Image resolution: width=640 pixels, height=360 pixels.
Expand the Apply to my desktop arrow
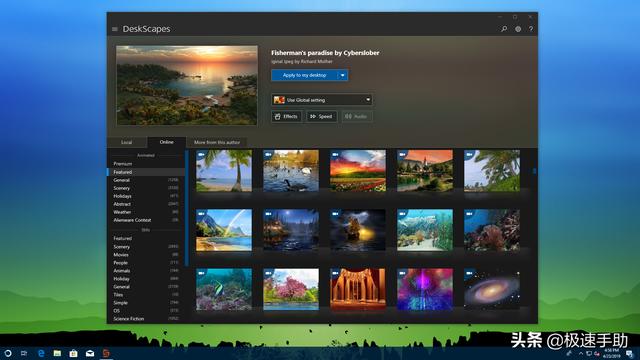pyautogui.click(x=343, y=75)
